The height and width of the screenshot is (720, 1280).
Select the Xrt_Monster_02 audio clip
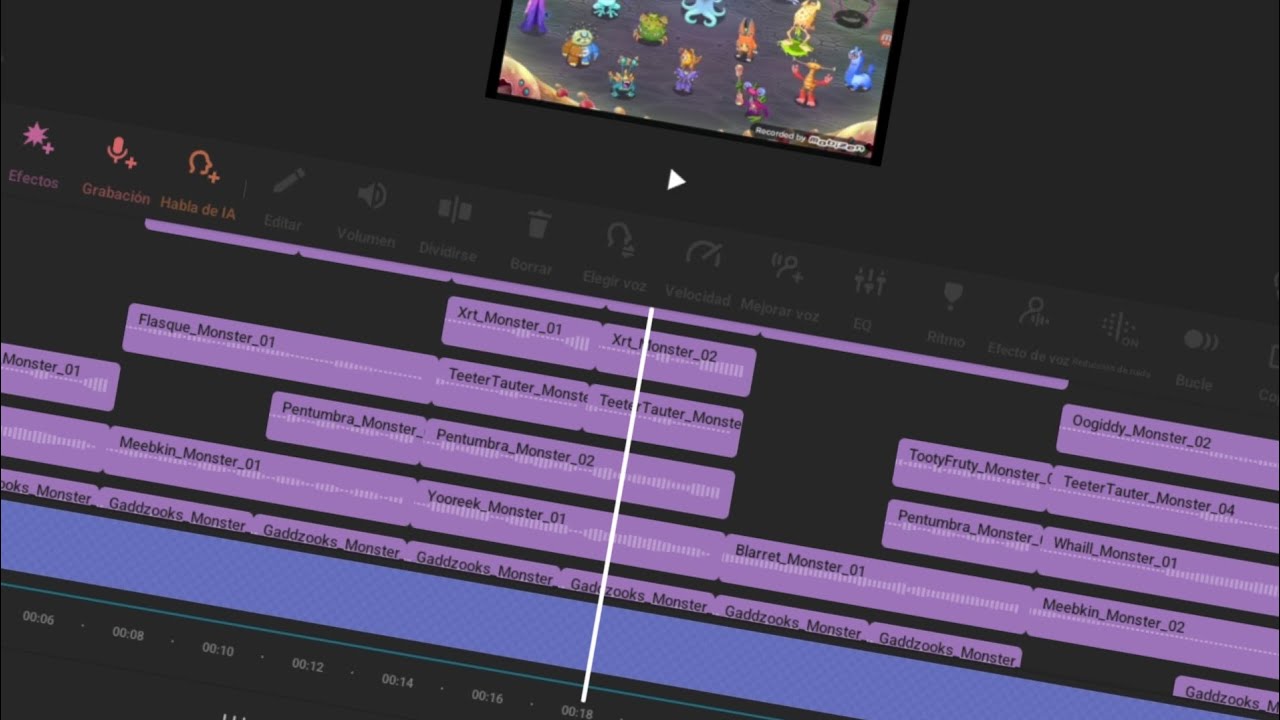pyautogui.click(x=678, y=360)
